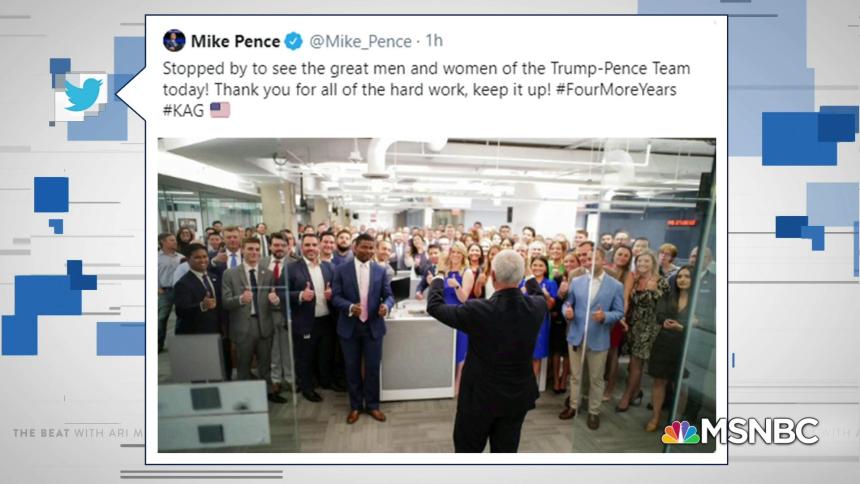
Task: Open the Mike Pence display name
Action: point(235,41)
